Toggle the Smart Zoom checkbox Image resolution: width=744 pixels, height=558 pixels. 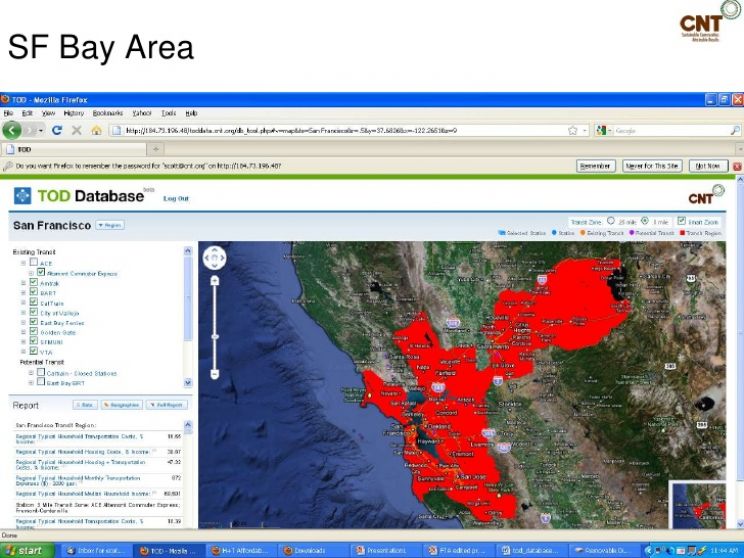click(681, 221)
